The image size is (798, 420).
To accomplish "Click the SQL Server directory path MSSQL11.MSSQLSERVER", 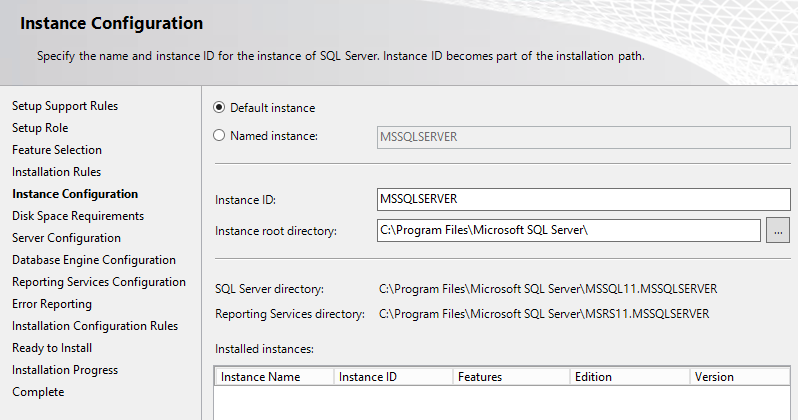I will [548, 289].
